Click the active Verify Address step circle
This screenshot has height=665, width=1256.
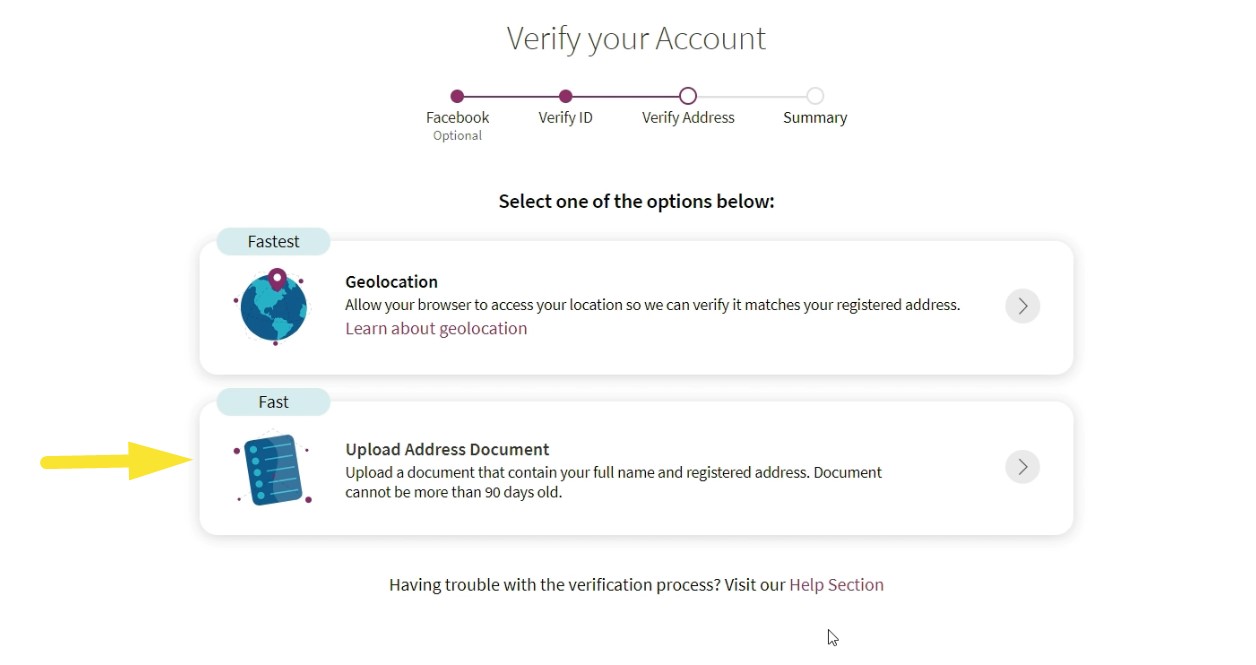(688, 96)
